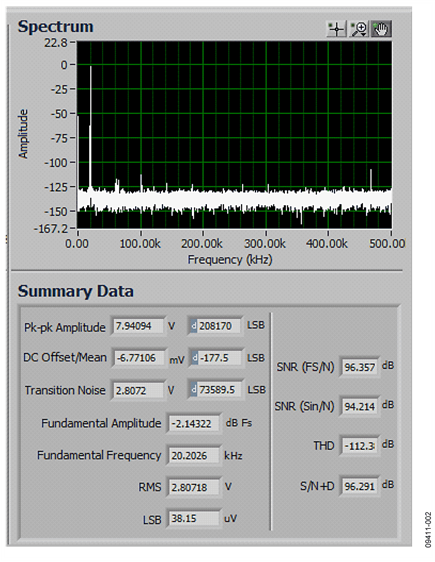Select the Transition Noise 2.8072 field
The height and width of the screenshot is (562, 435).
click(138, 390)
